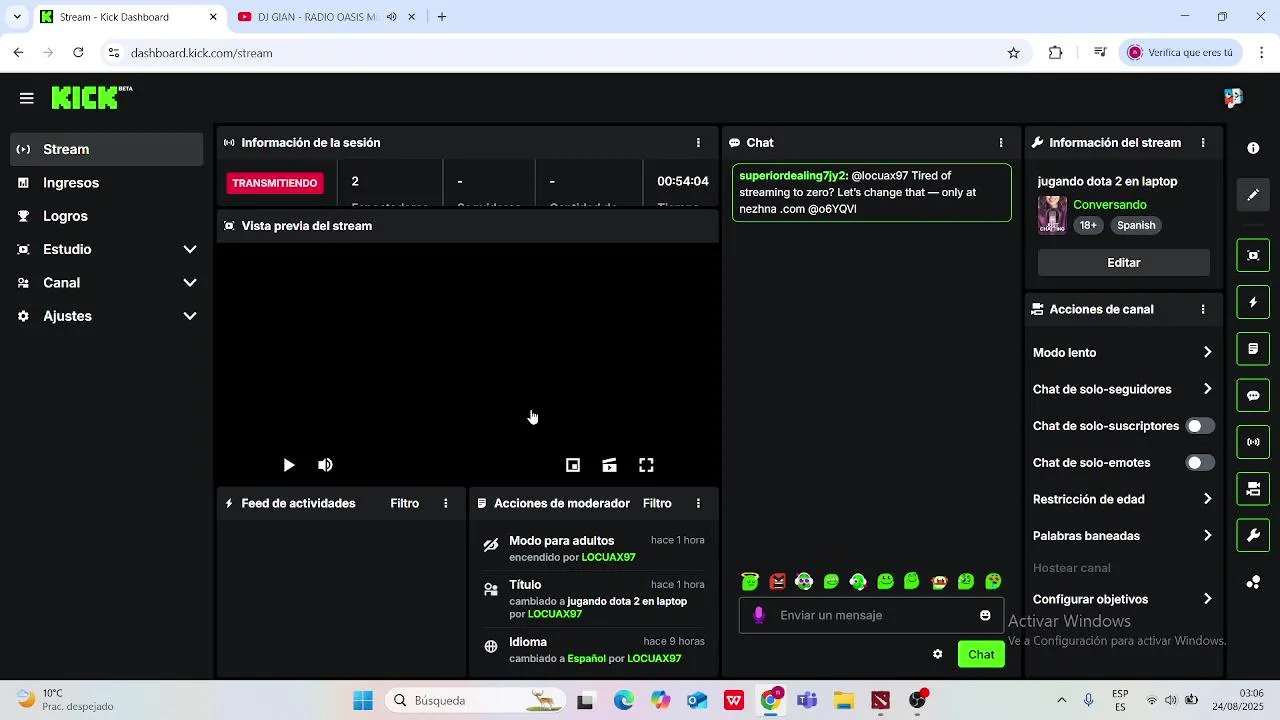The image size is (1280, 720).
Task: Open the preview in picture-in-picture mode
Action: click(x=573, y=465)
